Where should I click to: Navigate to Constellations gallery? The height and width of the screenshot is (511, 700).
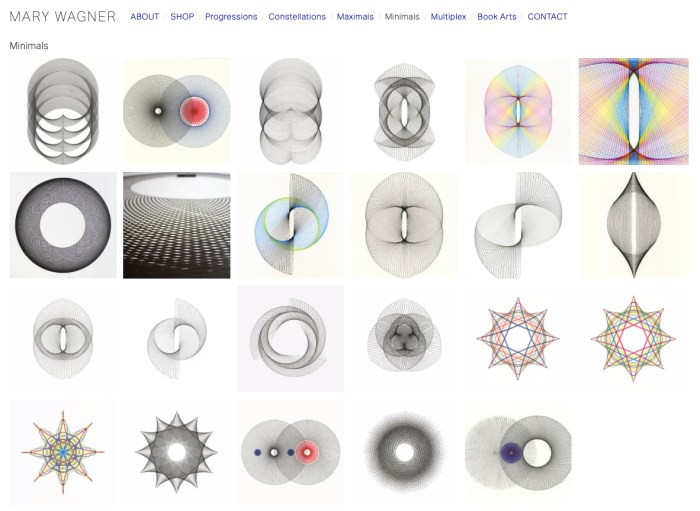click(x=297, y=17)
